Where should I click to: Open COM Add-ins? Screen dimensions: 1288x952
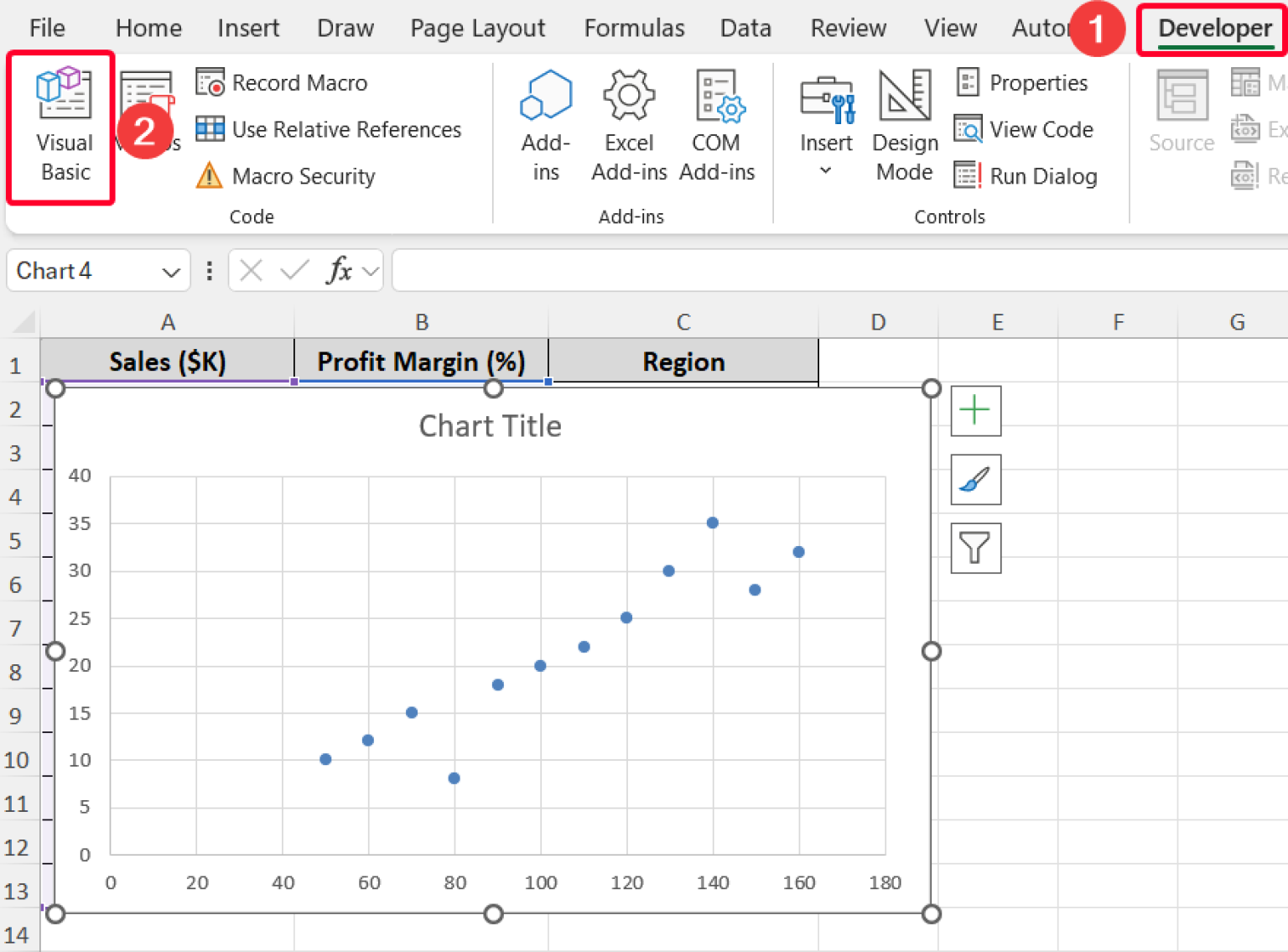(x=717, y=126)
